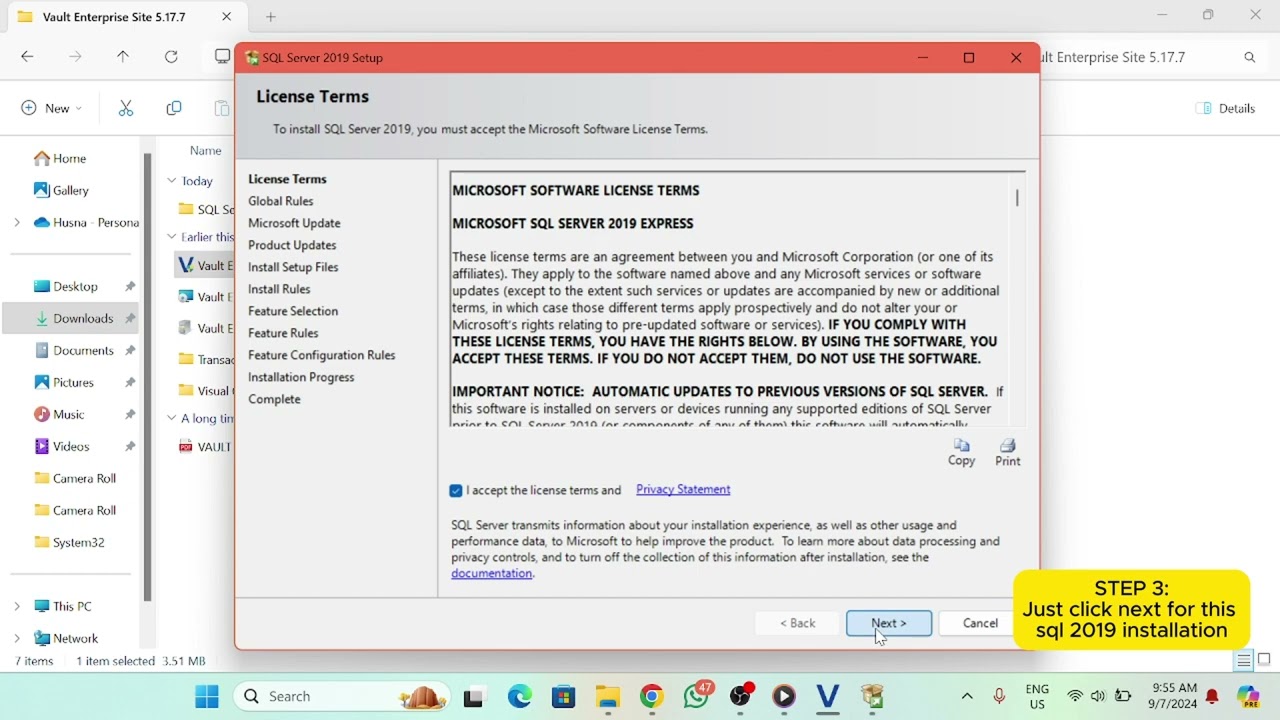
Task: Print the license terms via the Print icon
Action: 1008,452
